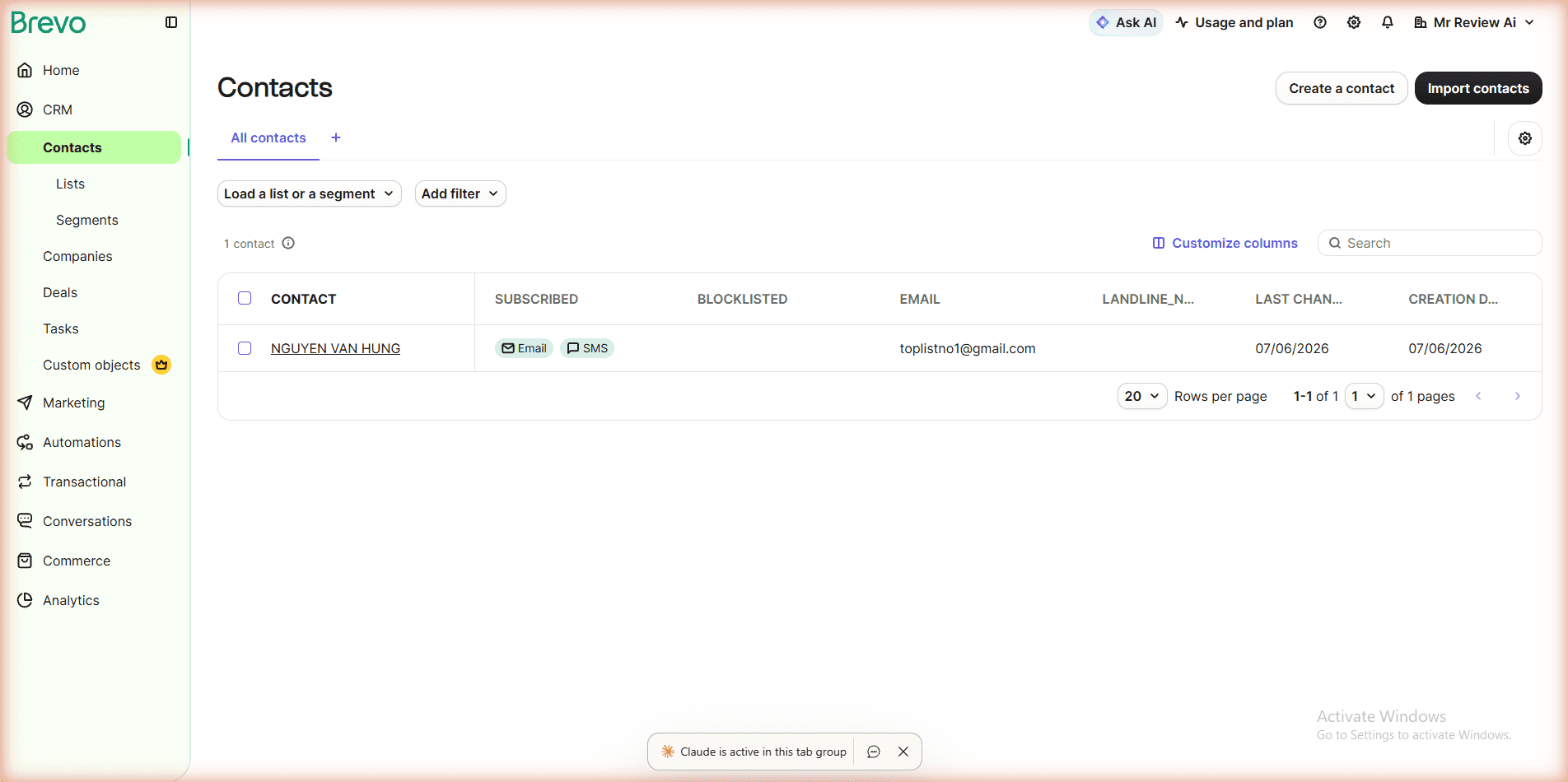
Task: Click the Import contacts button
Action: pos(1478,88)
